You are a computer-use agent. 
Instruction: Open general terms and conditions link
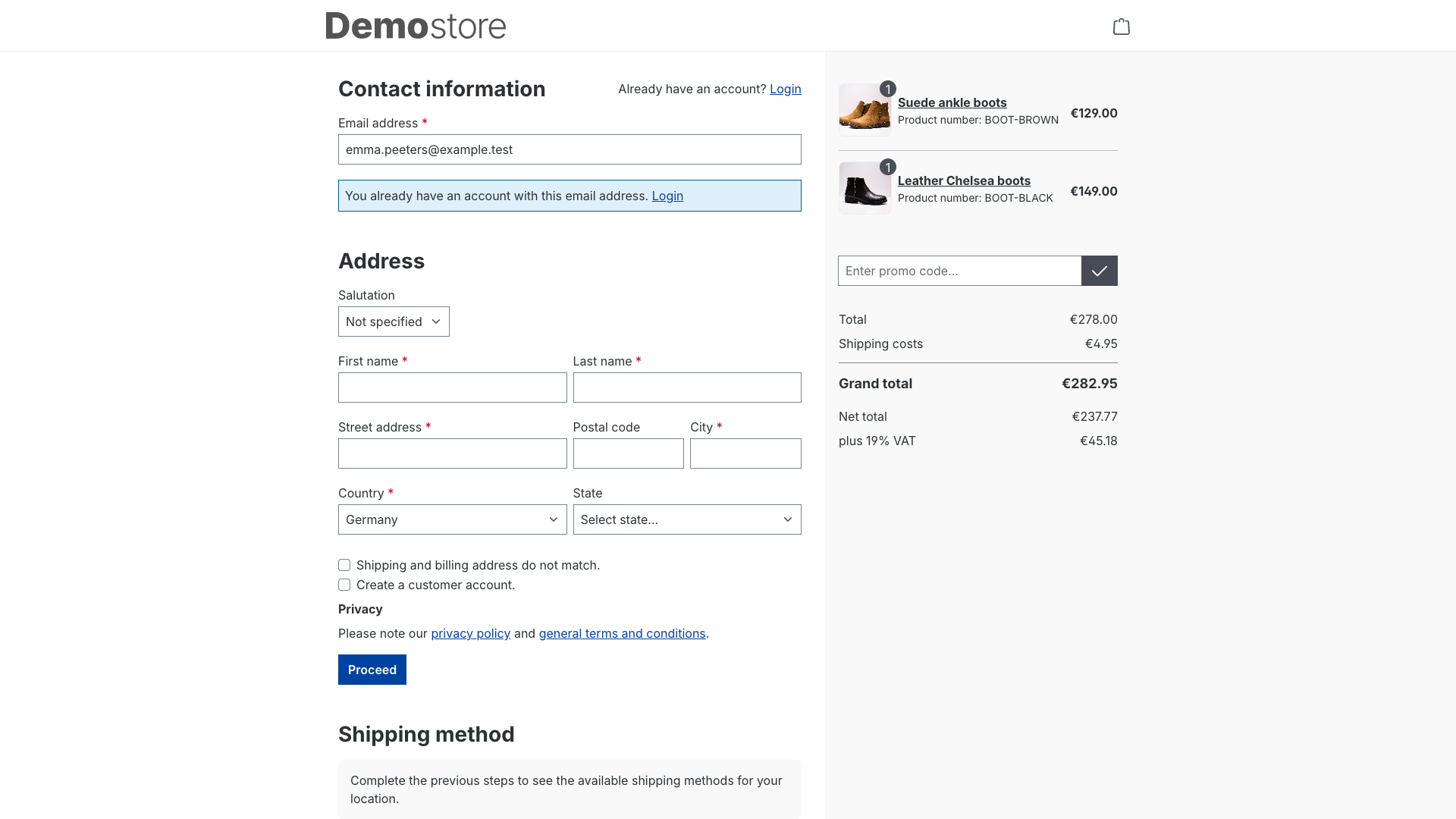coord(622,633)
